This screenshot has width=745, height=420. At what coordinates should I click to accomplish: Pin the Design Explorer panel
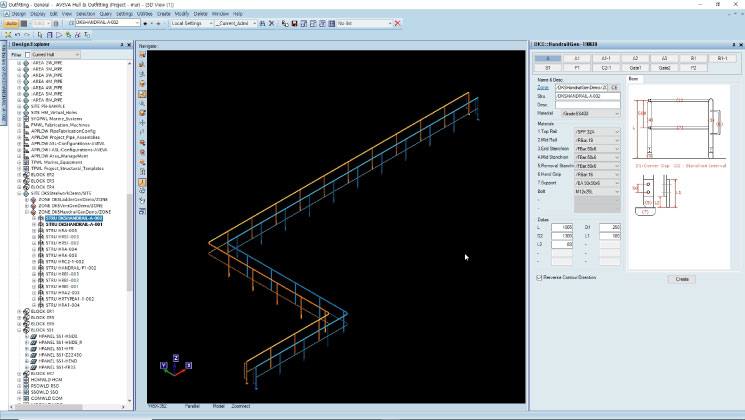(x=122, y=45)
